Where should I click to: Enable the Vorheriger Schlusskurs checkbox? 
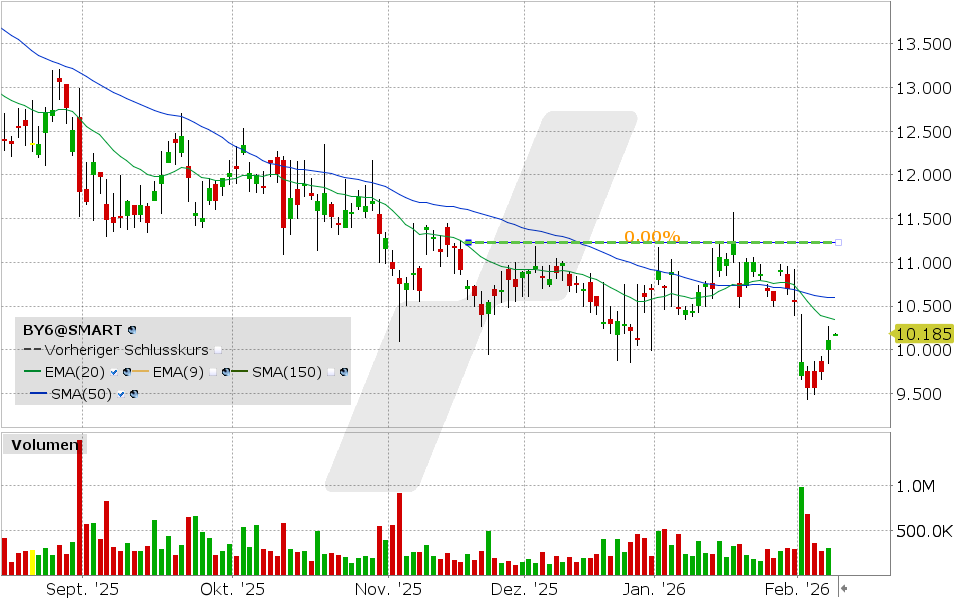pos(218,350)
